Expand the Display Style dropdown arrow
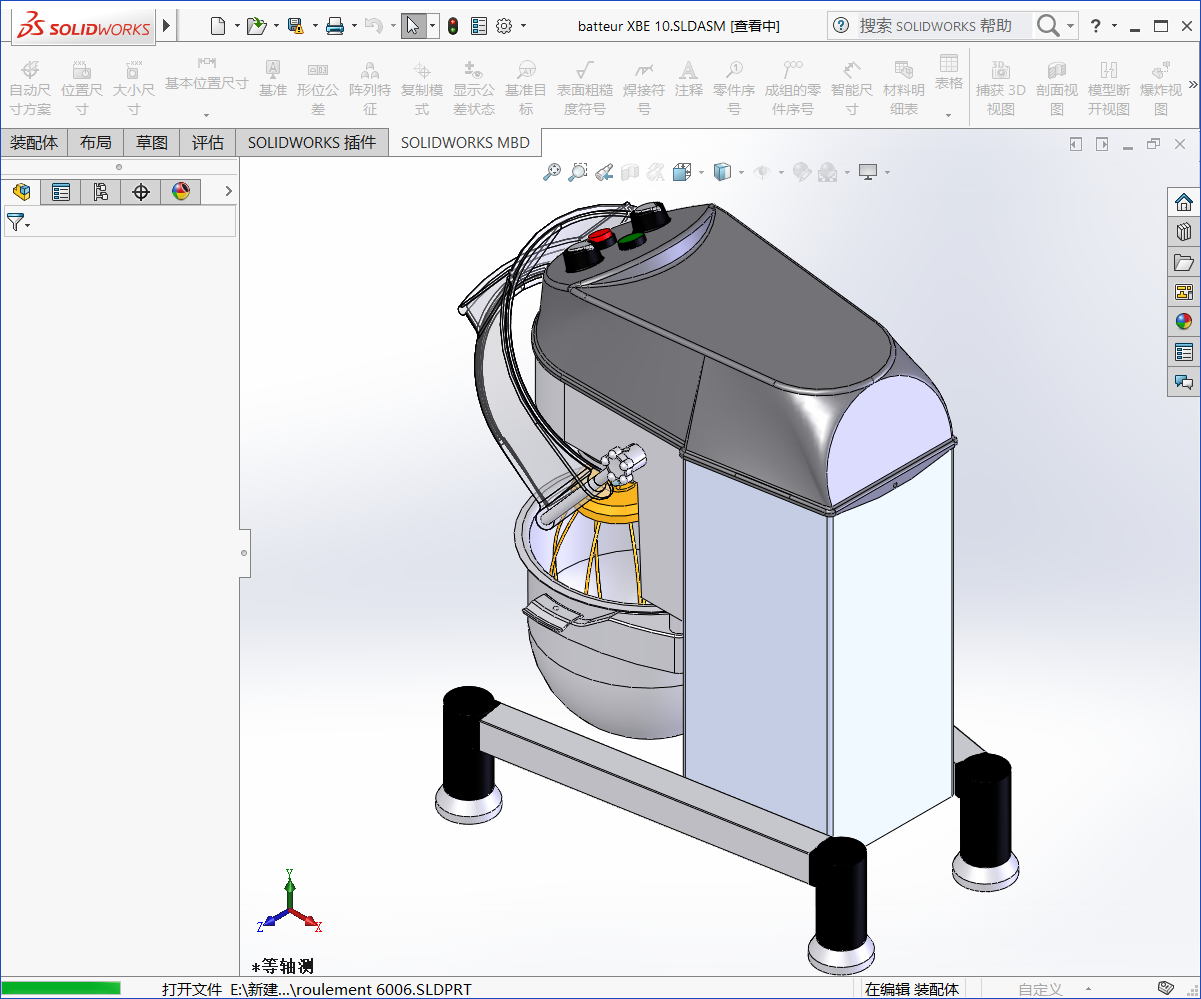Screen dimensions: 1201x999 pyautogui.click(x=740, y=172)
